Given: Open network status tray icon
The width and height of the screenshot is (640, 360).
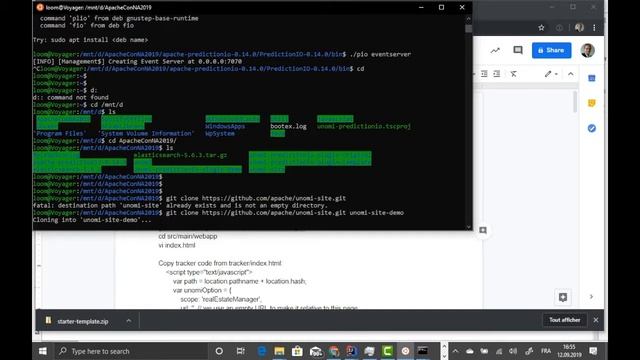Looking at the screenshot, I should [499, 351].
